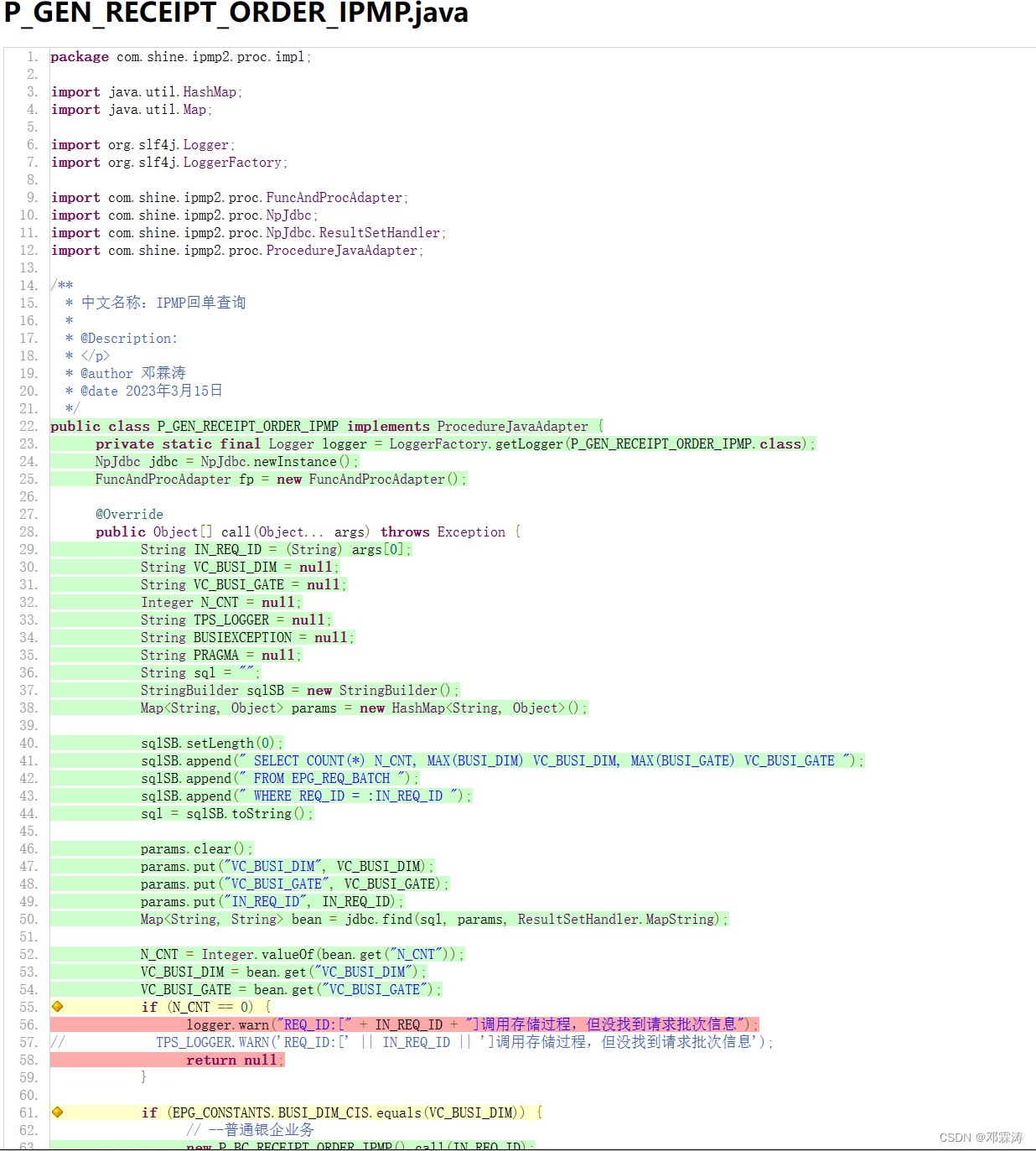1036x1151 pixels.
Task: Click the WHERE REQ_ID SQL append line
Action: (x=306, y=796)
